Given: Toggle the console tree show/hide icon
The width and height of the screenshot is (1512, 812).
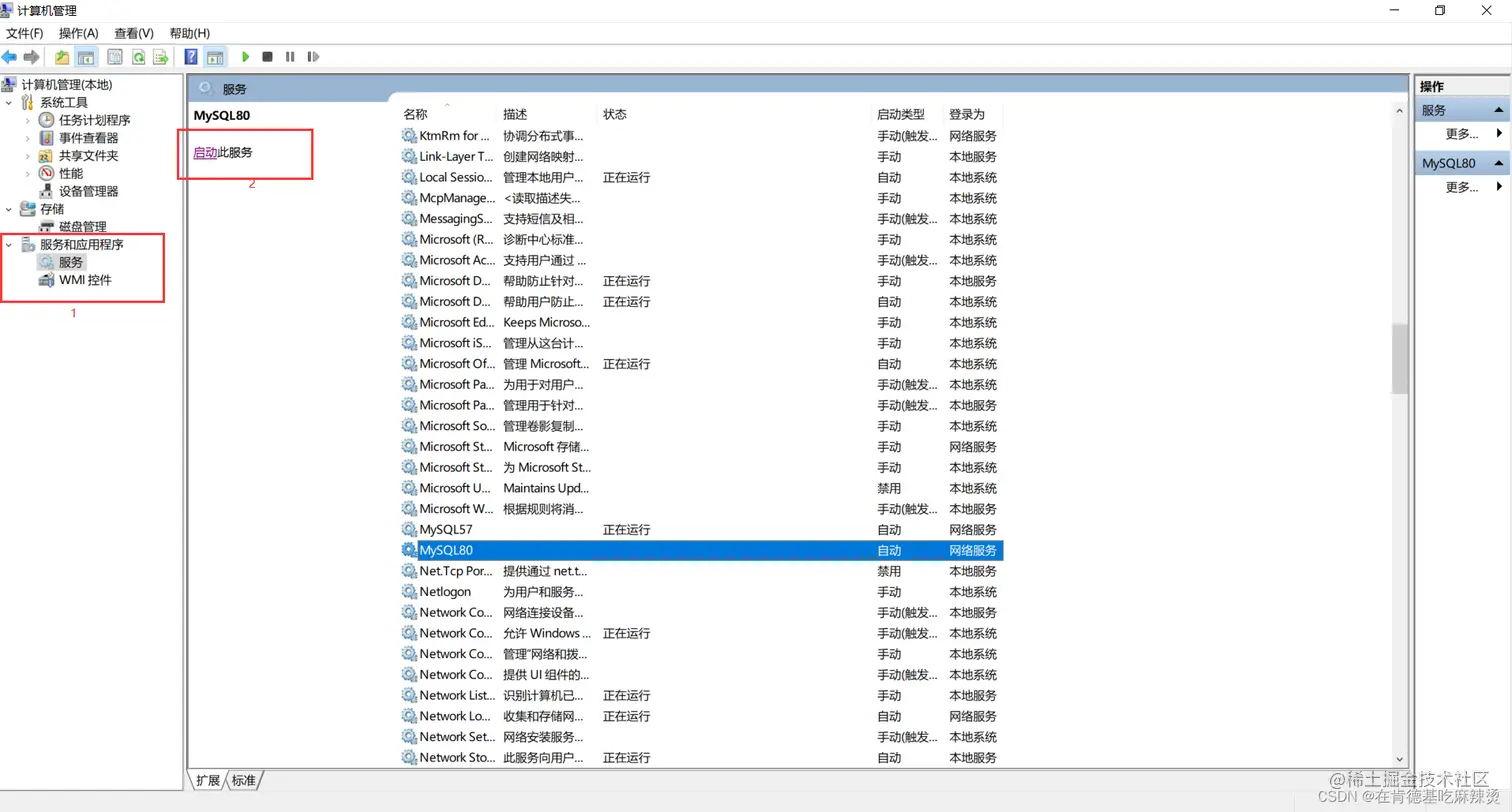Looking at the screenshot, I should click(x=86, y=57).
